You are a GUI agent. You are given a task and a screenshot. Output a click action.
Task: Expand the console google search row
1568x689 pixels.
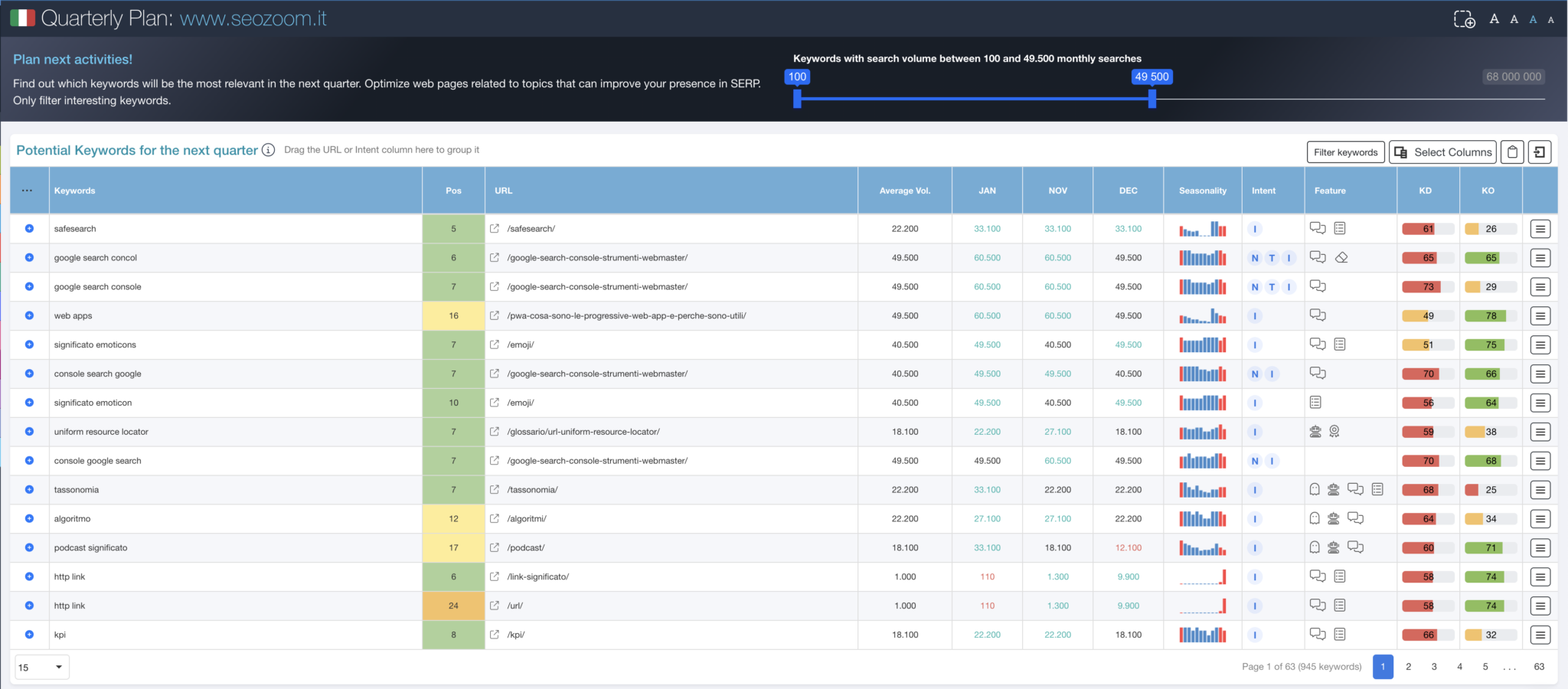click(29, 461)
